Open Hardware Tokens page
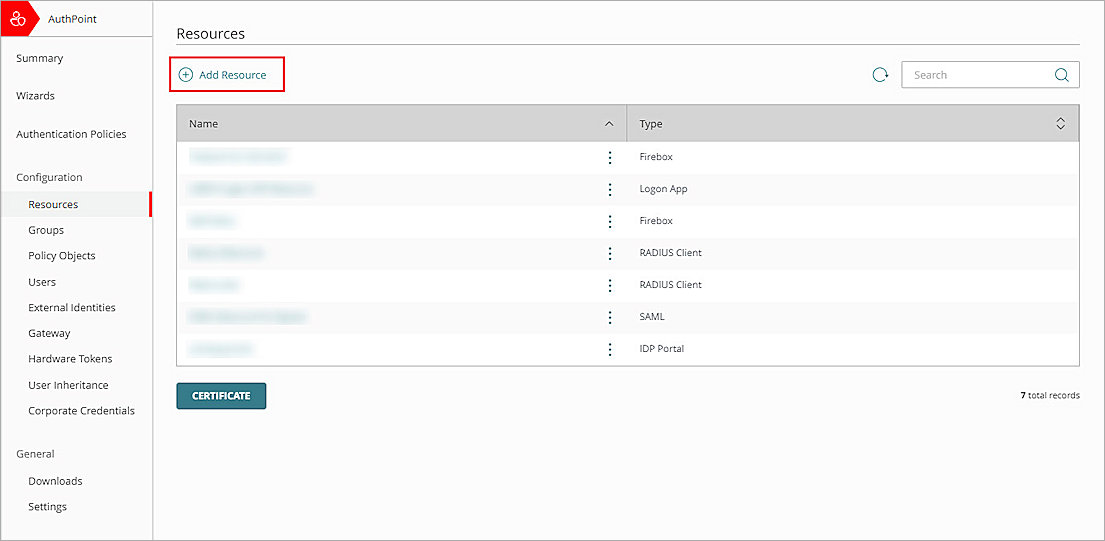Screen dimensions: 1105x541 coord(70,359)
